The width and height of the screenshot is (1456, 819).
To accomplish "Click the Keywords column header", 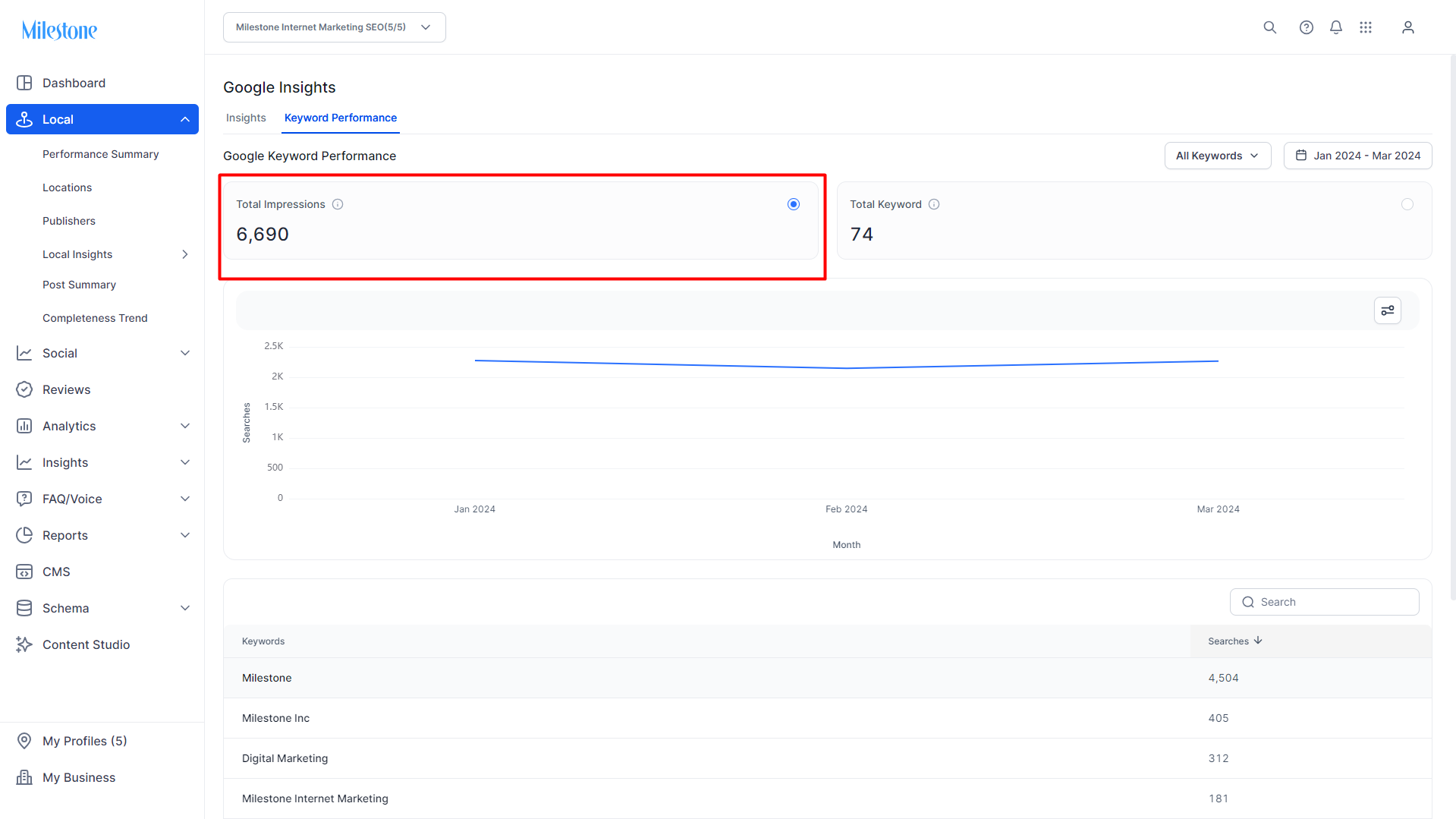I will [x=263, y=641].
